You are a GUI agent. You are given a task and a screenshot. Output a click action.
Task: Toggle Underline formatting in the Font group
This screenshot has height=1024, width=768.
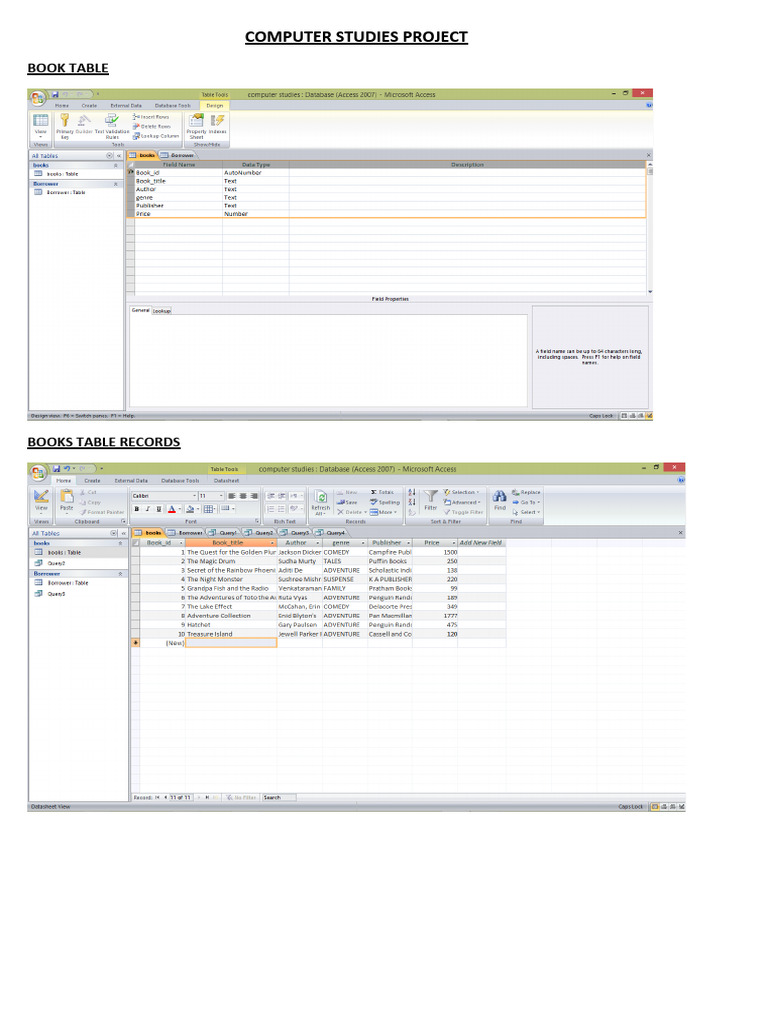[x=159, y=509]
